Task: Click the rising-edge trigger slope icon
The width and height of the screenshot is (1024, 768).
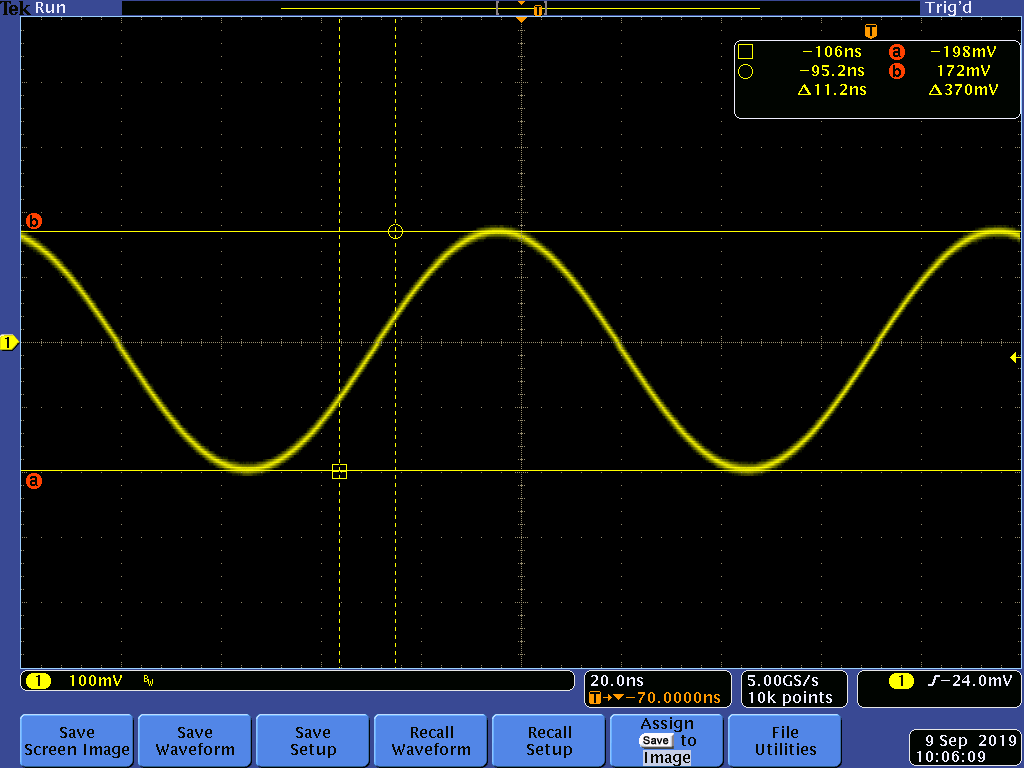Action: (934, 681)
